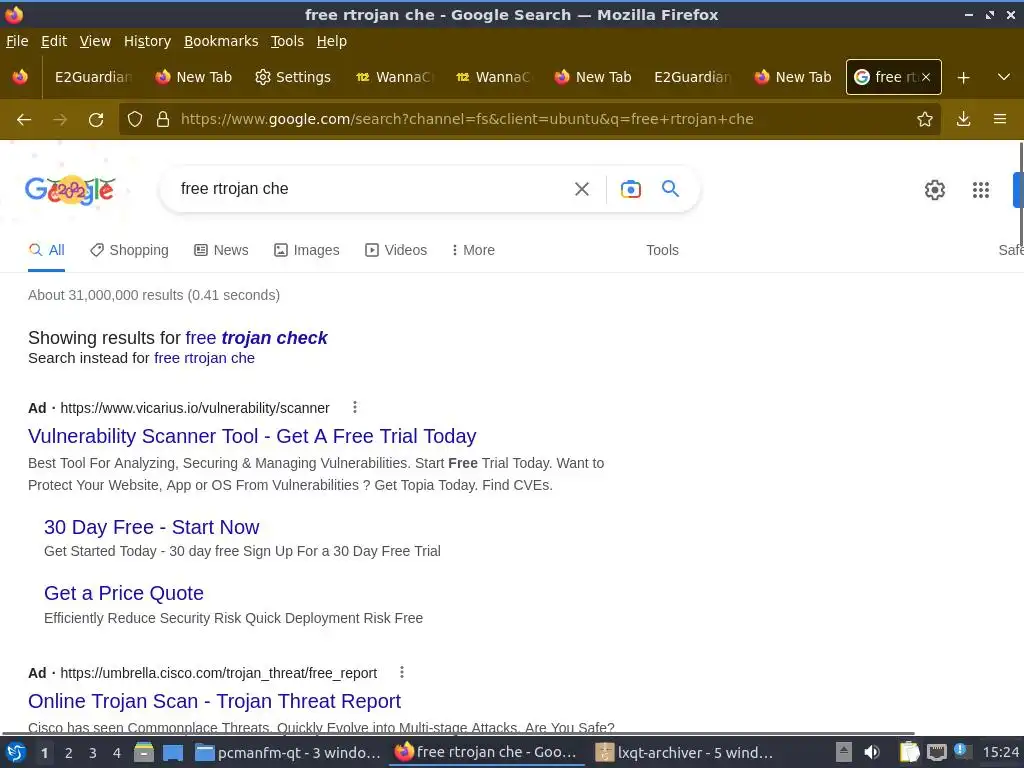Open '30 Day Free - Start Now' link
Image resolution: width=1024 pixels, height=768 pixels.
point(152,527)
